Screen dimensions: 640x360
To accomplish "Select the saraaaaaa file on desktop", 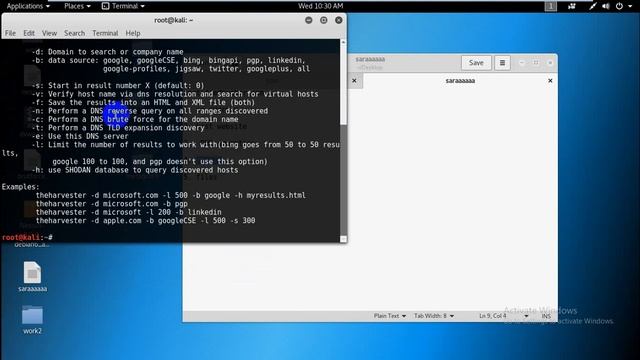I will (32, 277).
